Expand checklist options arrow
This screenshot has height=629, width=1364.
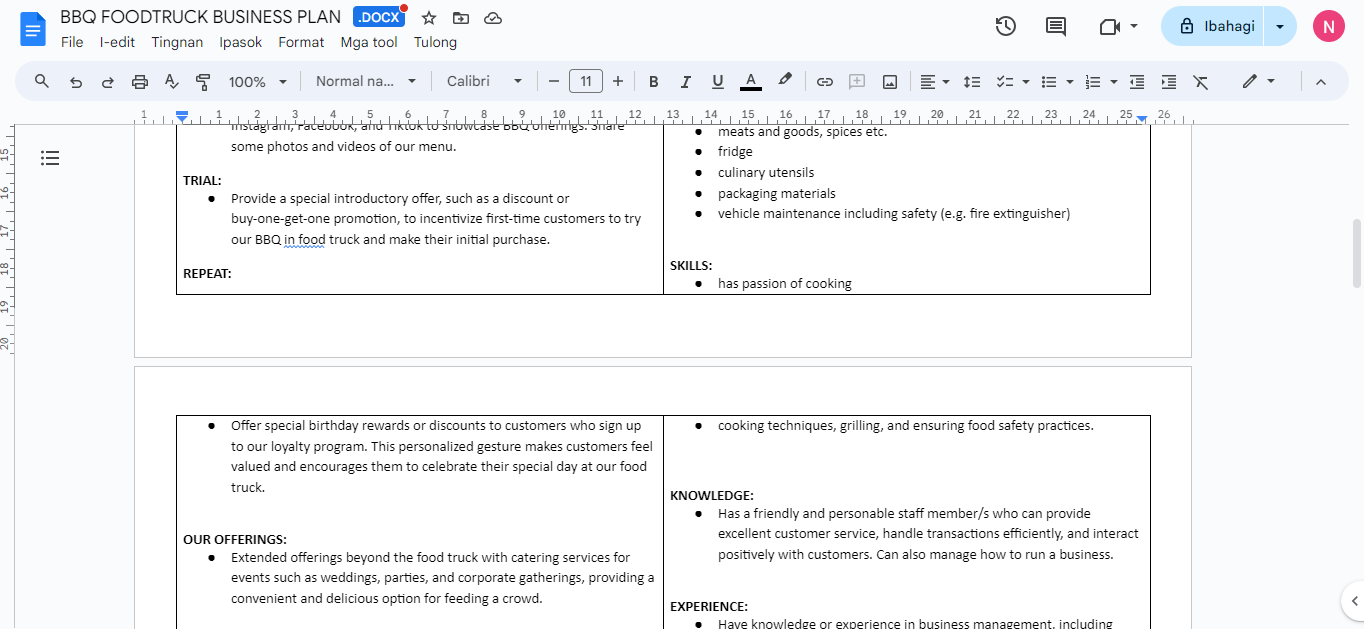pos(1026,82)
